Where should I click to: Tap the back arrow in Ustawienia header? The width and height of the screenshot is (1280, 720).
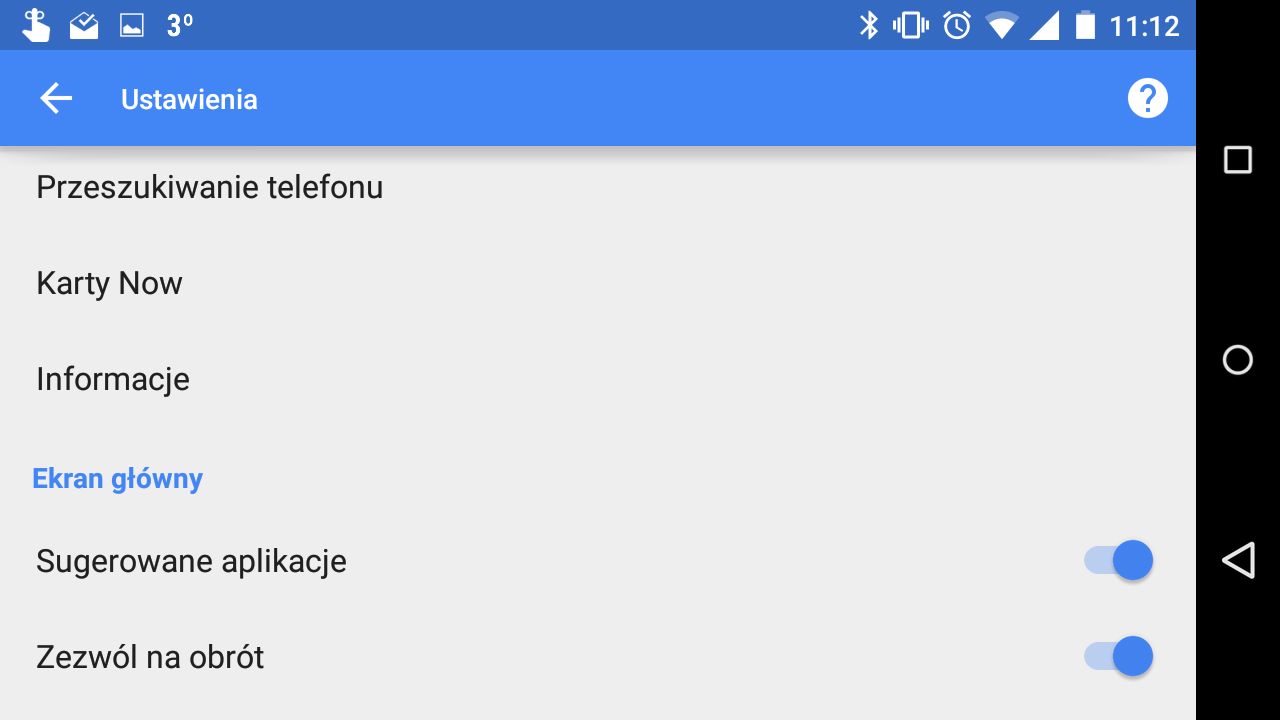click(56, 99)
